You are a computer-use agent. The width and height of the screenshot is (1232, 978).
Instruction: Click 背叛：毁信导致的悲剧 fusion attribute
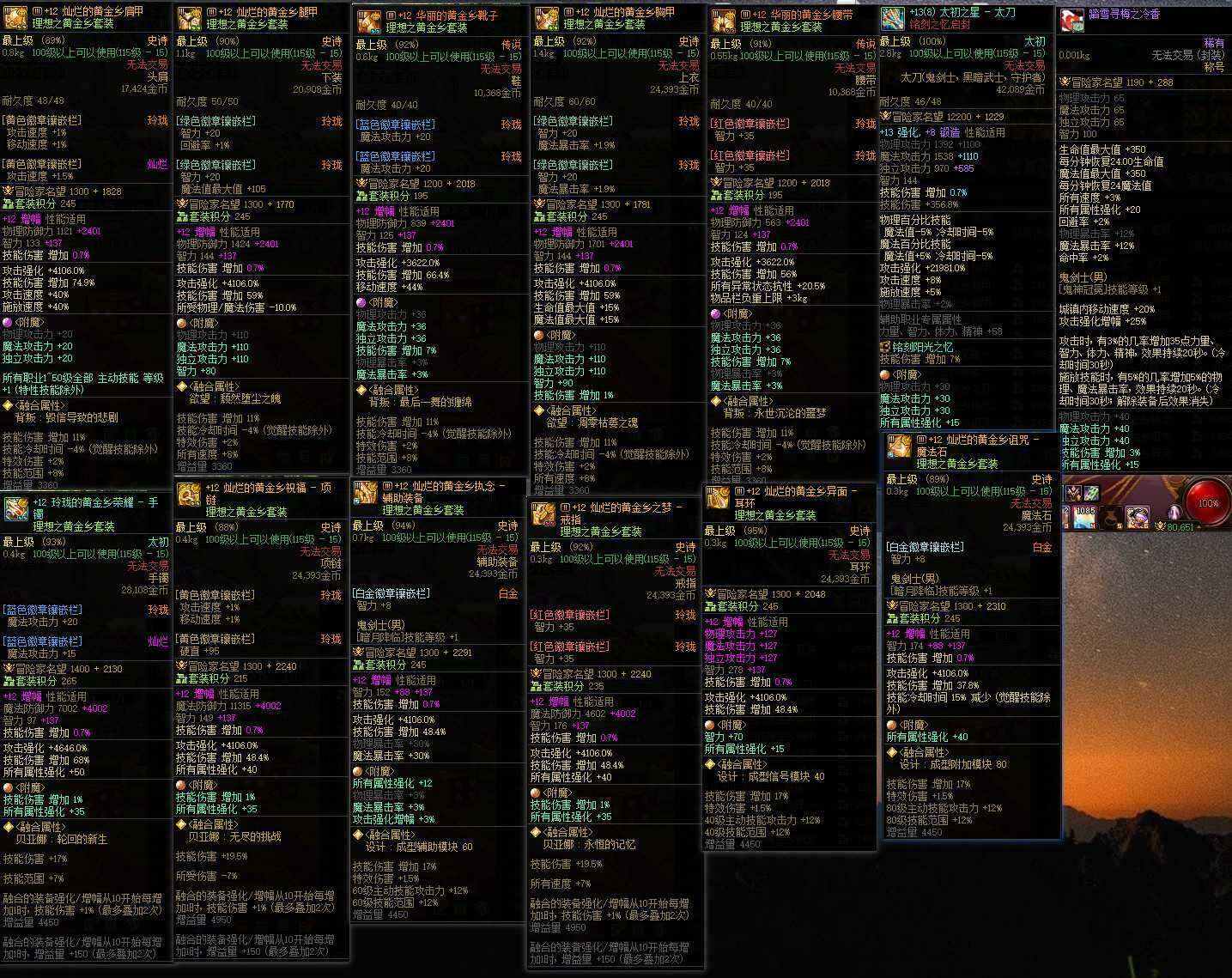point(66,417)
